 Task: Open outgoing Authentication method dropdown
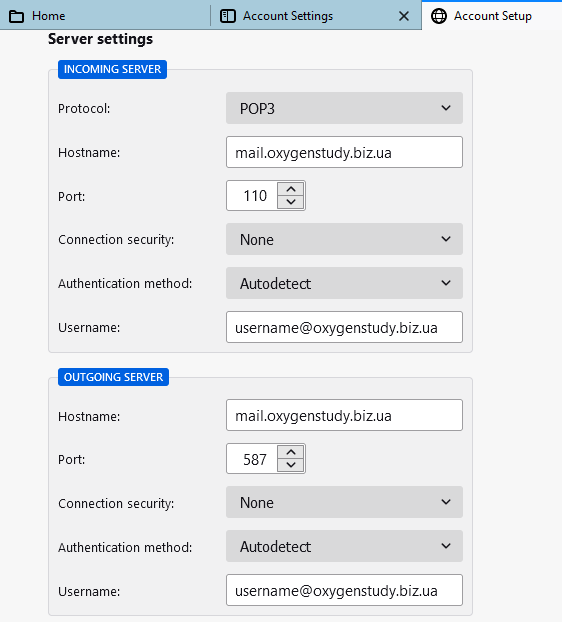(344, 546)
